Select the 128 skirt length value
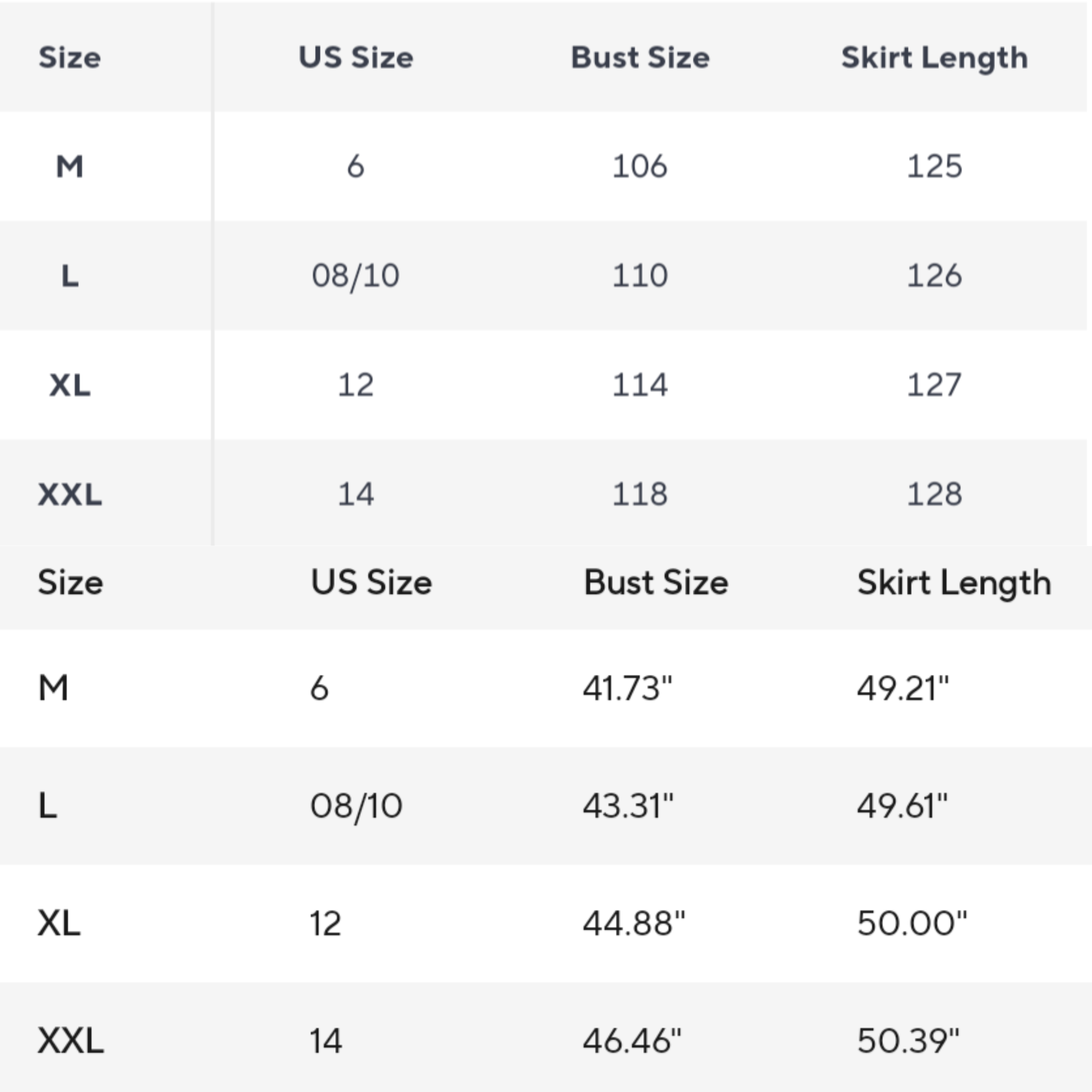This screenshot has height=1092, width=1092. pyautogui.click(x=934, y=494)
